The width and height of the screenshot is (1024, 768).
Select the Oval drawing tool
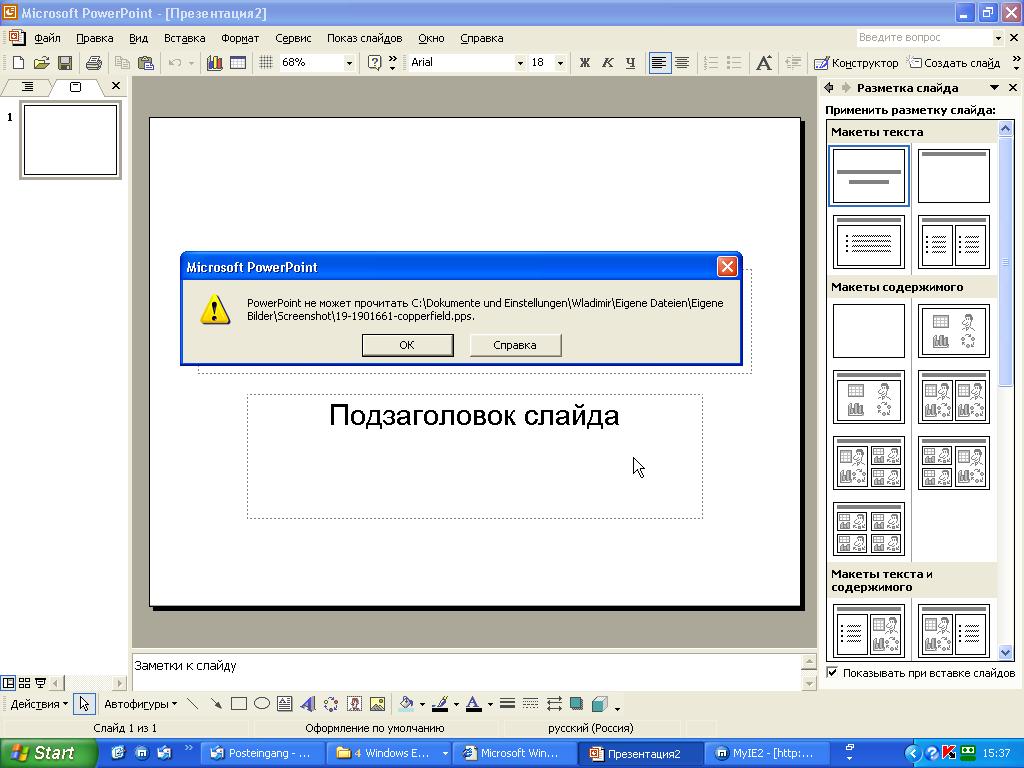[x=262, y=703]
